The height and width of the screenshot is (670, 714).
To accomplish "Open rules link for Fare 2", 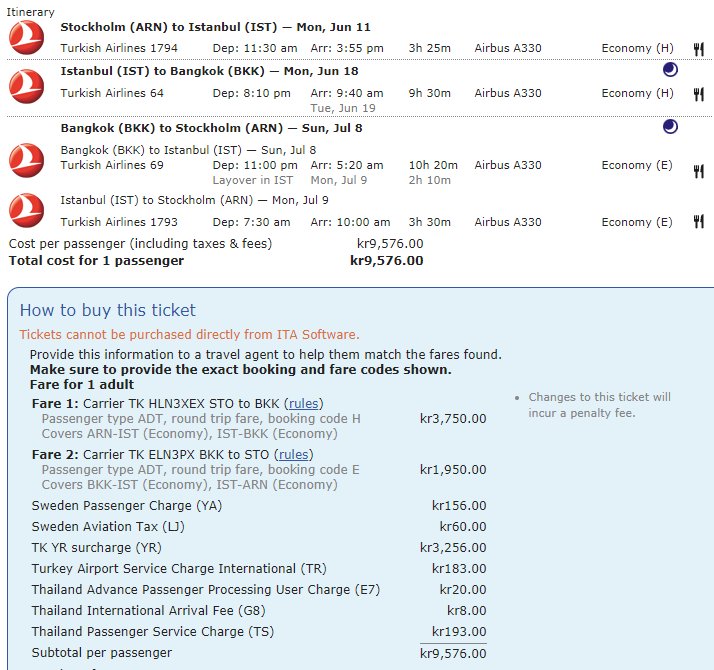I will (x=294, y=455).
